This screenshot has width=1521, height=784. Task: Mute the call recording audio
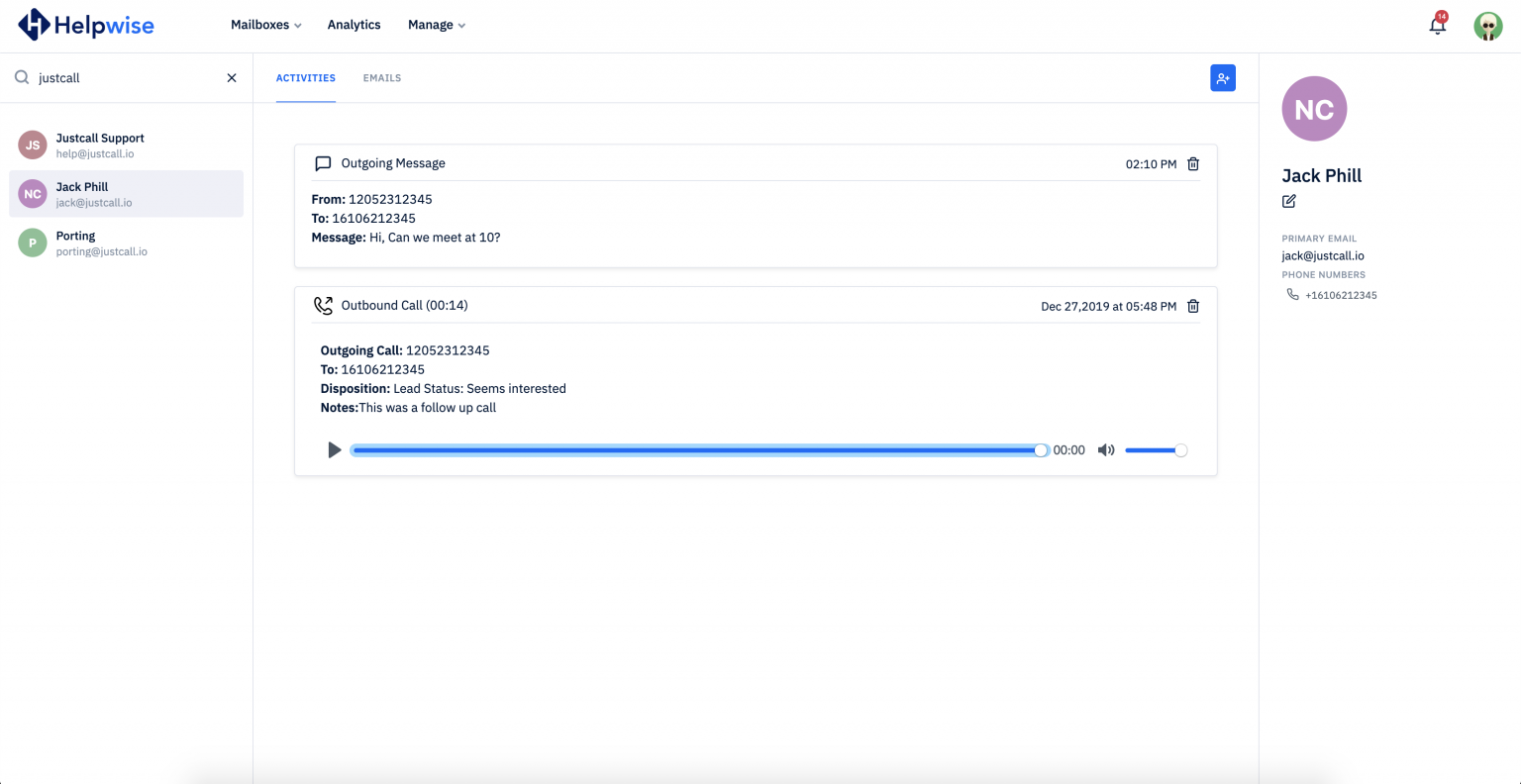pyautogui.click(x=1105, y=449)
